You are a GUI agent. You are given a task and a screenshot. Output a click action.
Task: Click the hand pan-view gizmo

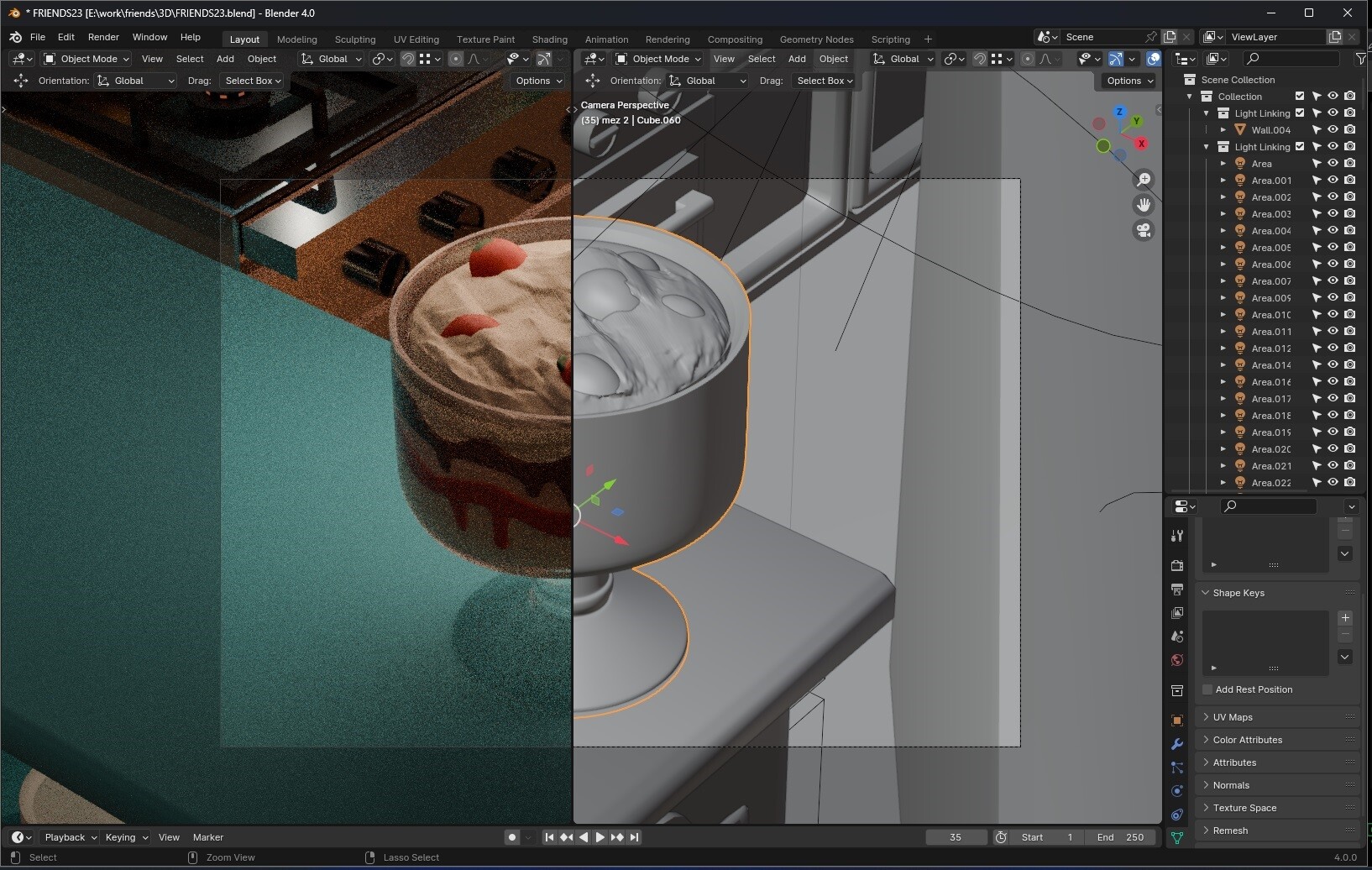tap(1144, 205)
